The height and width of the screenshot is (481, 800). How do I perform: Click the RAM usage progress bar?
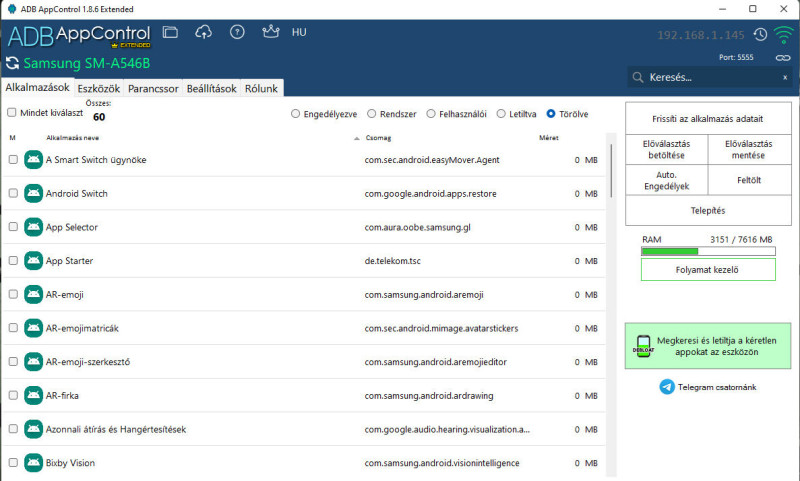click(x=708, y=251)
